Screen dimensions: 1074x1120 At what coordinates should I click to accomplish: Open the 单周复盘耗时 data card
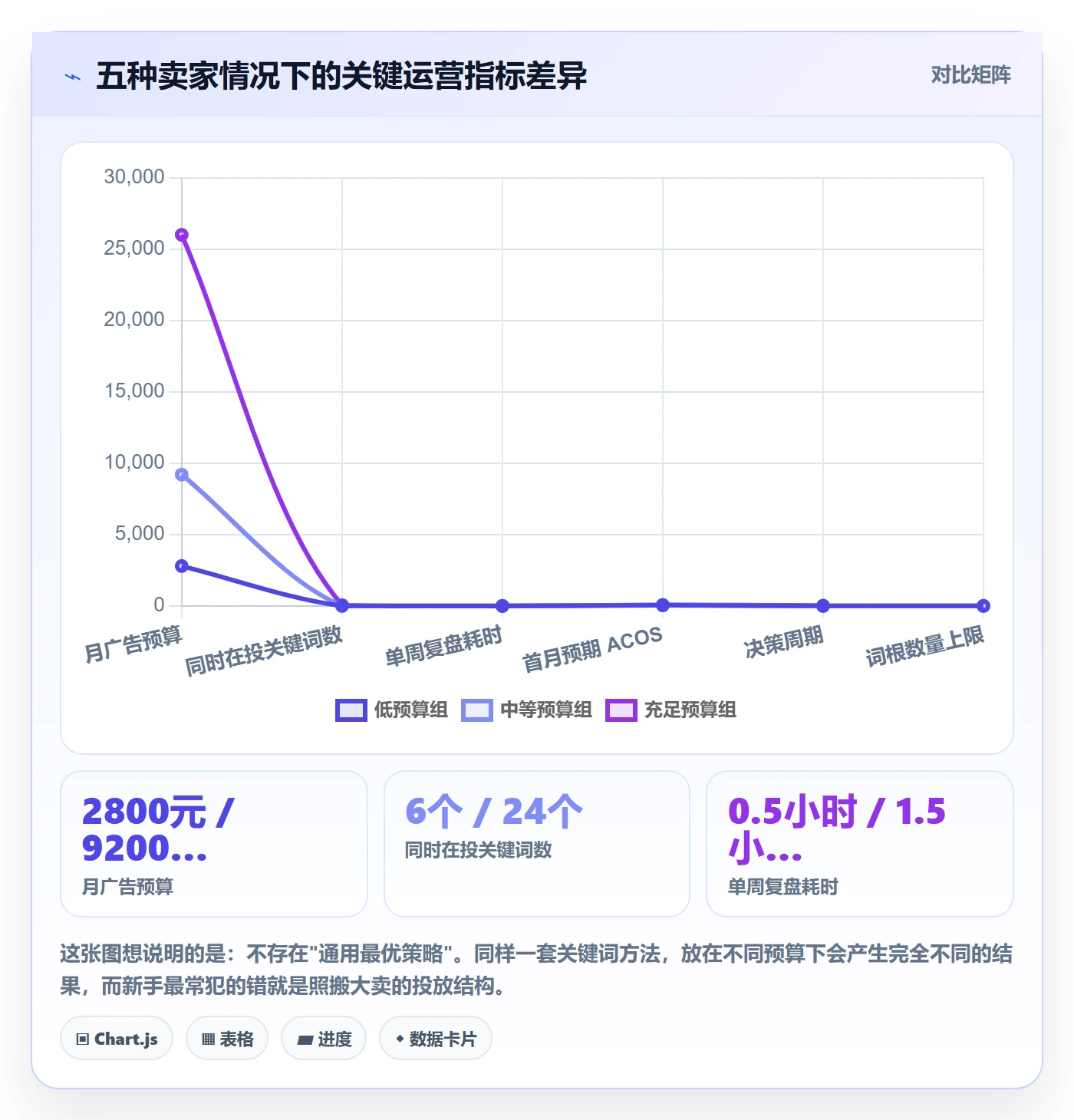pyautogui.click(x=860, y=844)
